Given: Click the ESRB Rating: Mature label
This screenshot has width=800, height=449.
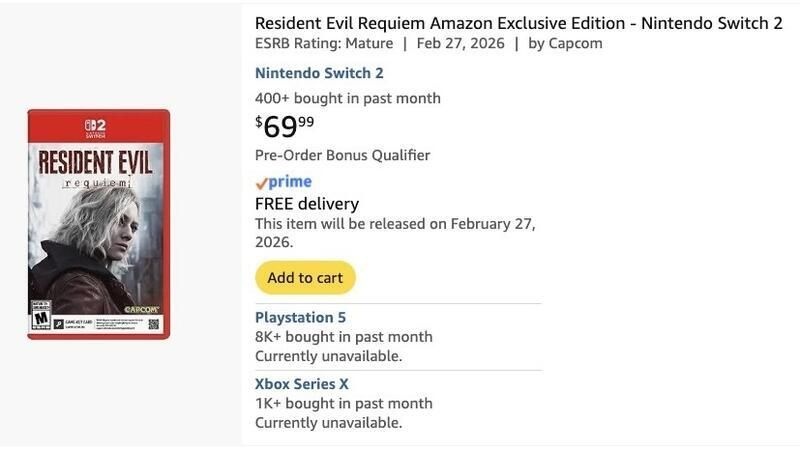Looking at the screenshot, I should pos(323,44).
